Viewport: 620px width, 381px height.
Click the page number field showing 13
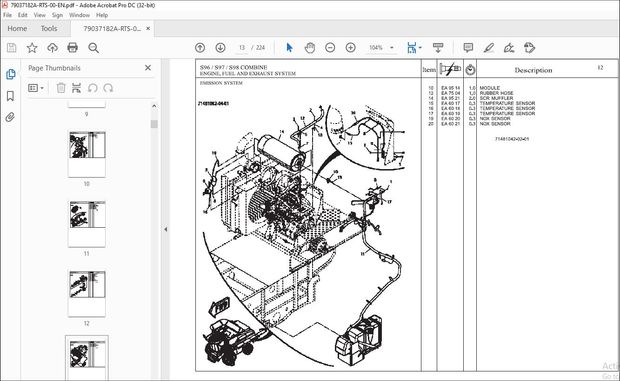click(x=242, y=48)
